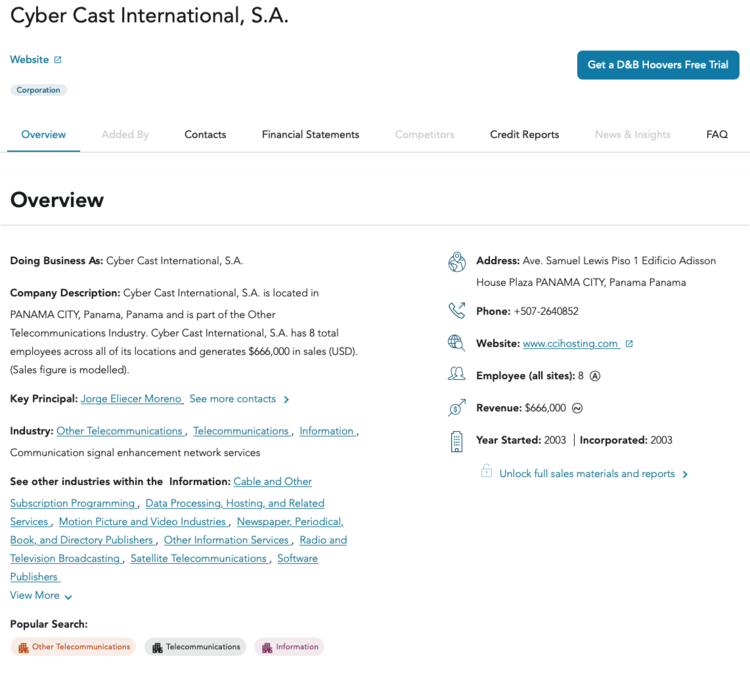Image resolution: width=750 pixels, height=673 pixels.
Task: Open the Financial Statements tab
Action: pyautogui.click(x=310, y=134)
